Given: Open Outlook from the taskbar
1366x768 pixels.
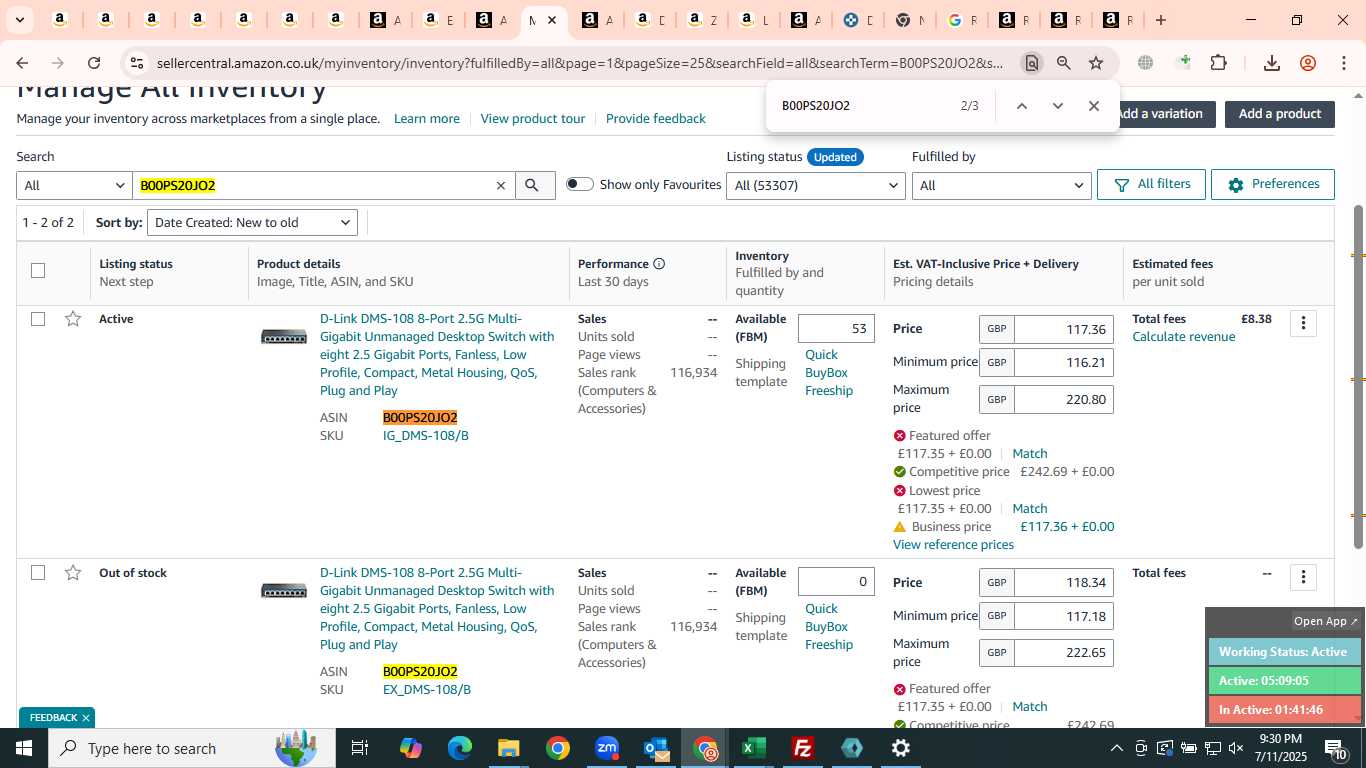Looking at the screenshot, I should point(656,748).
